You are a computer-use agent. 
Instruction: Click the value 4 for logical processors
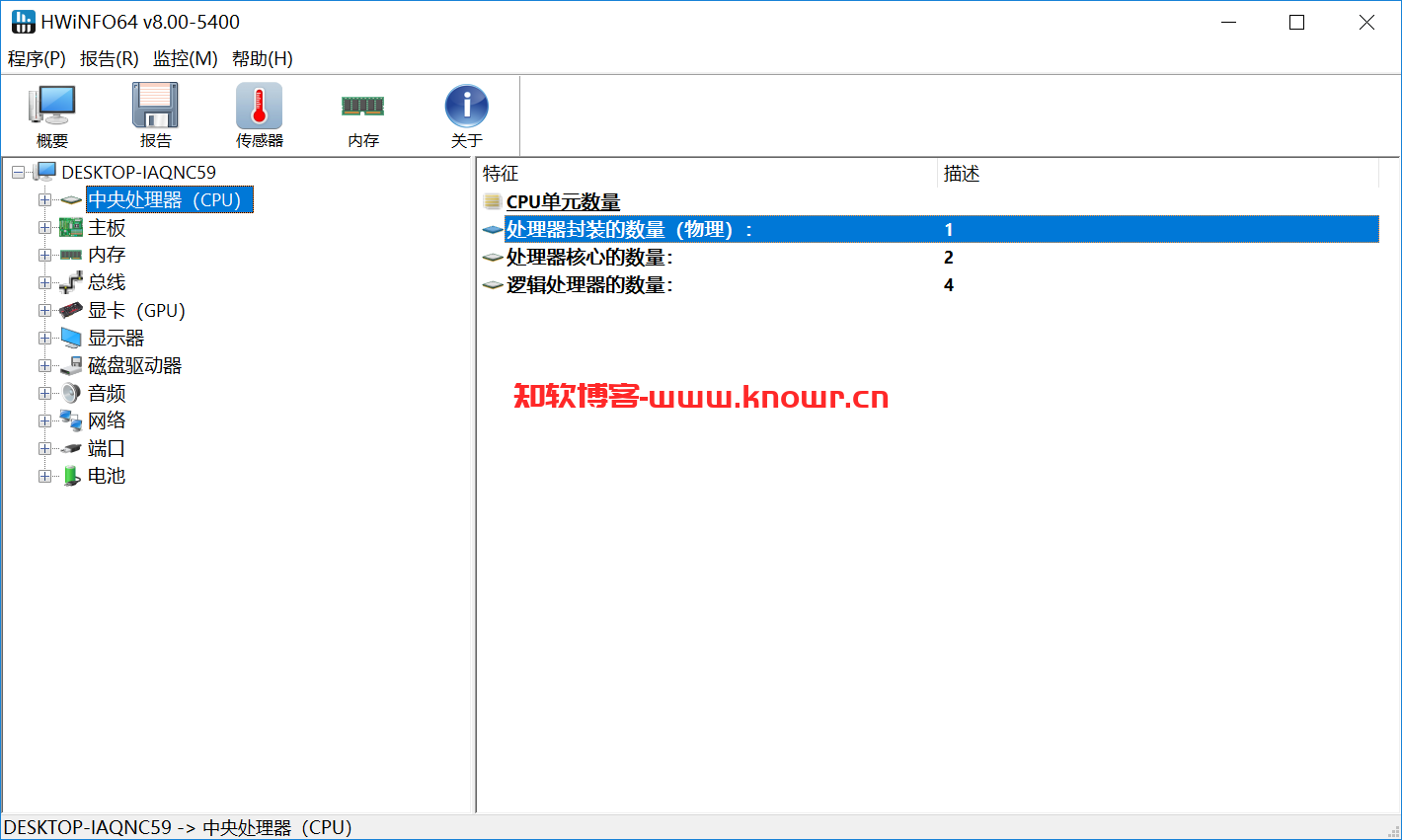pyautogui.click(x=949, y=285)
